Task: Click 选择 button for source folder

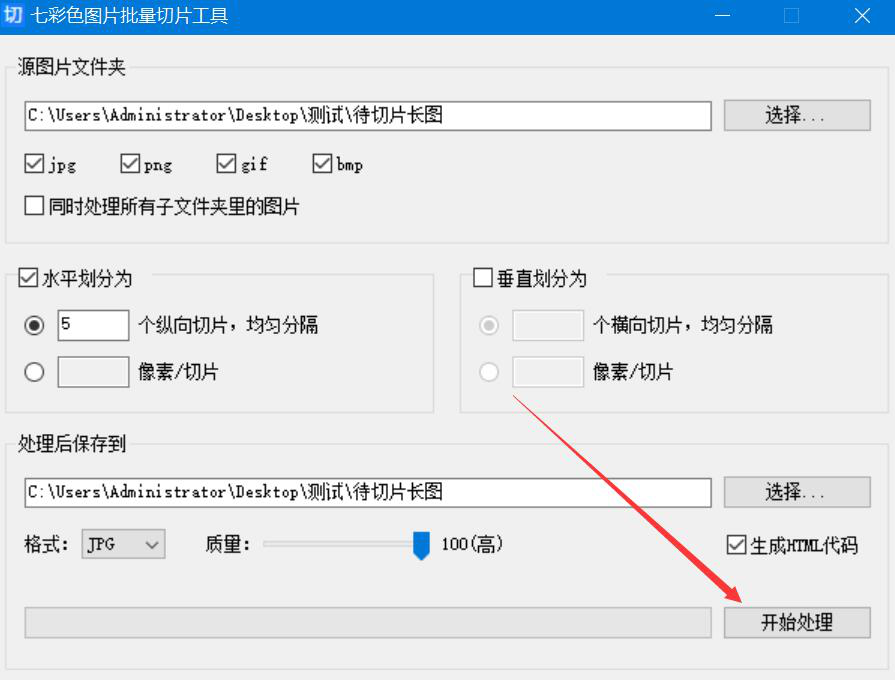Action: click(797, 115)
